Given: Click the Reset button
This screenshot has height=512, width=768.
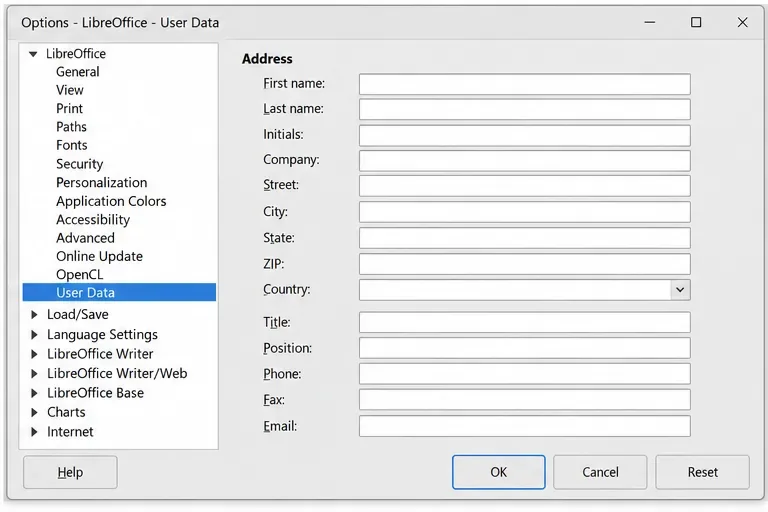Looking at the screenshot, I should [x=702, y=472].
